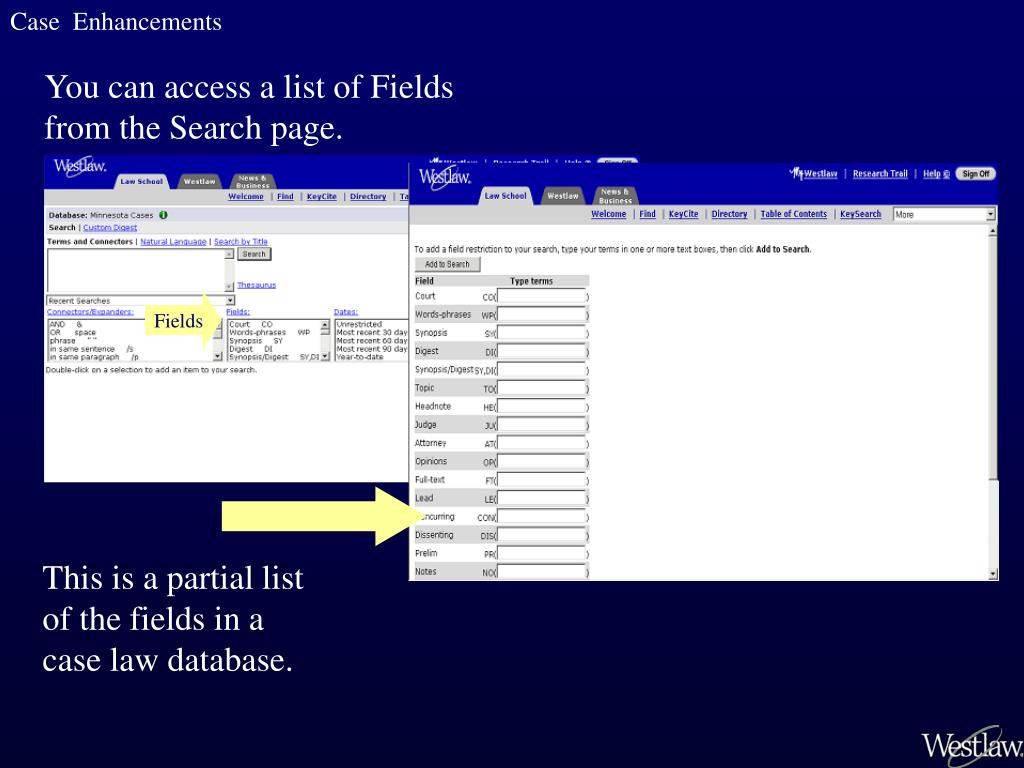This screenshot has height=768, width=1024.
Task: Select 'Unrestricted' date option
Action: [359, 324]
